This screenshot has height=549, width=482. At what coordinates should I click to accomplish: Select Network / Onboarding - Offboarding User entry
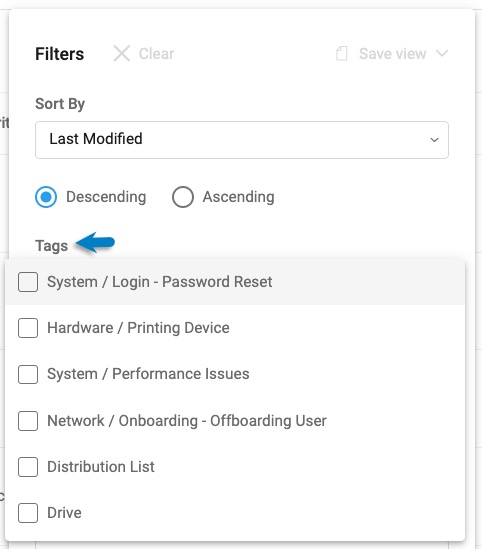click(235, 421)
